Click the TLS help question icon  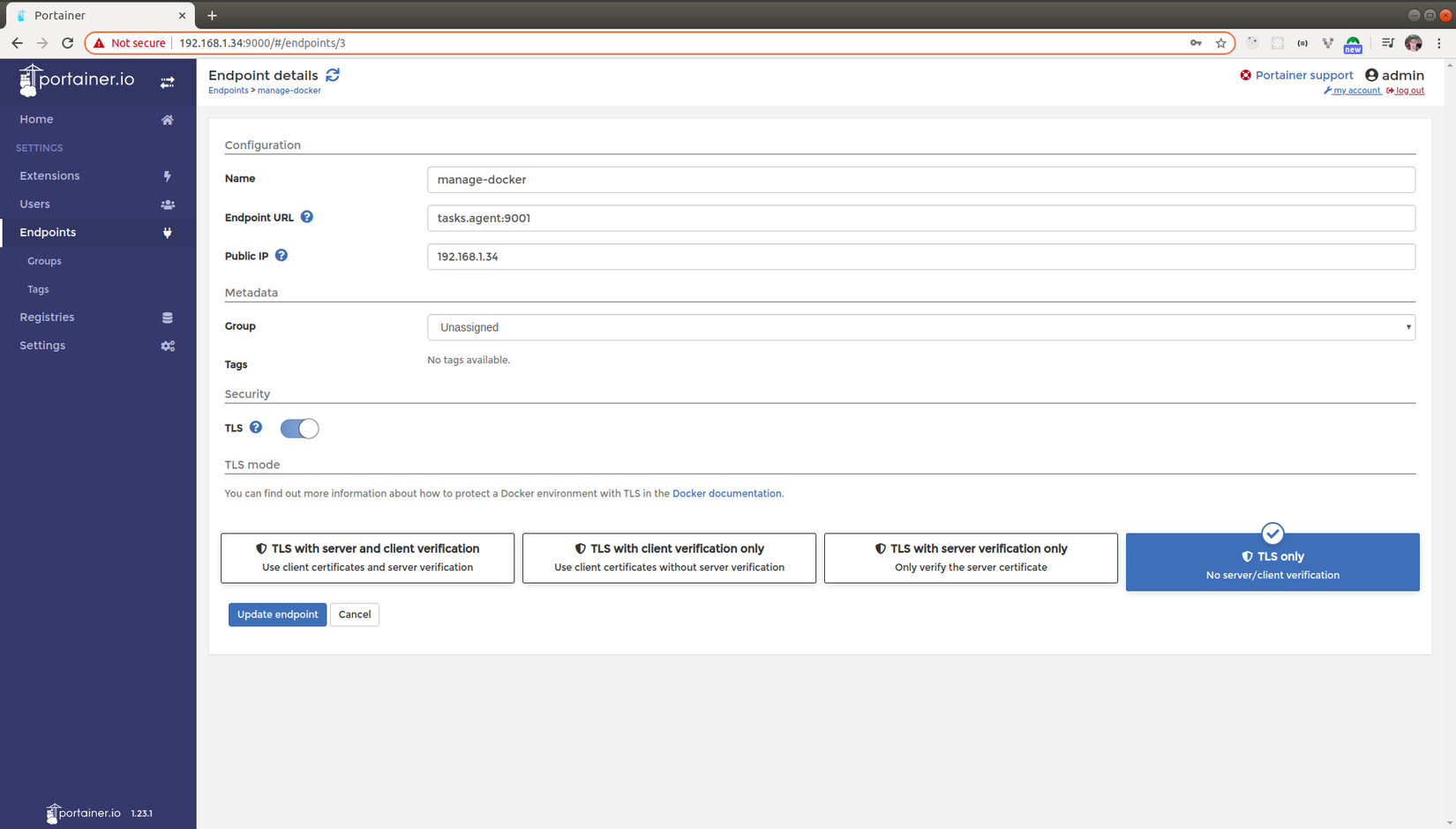[256, 427]
